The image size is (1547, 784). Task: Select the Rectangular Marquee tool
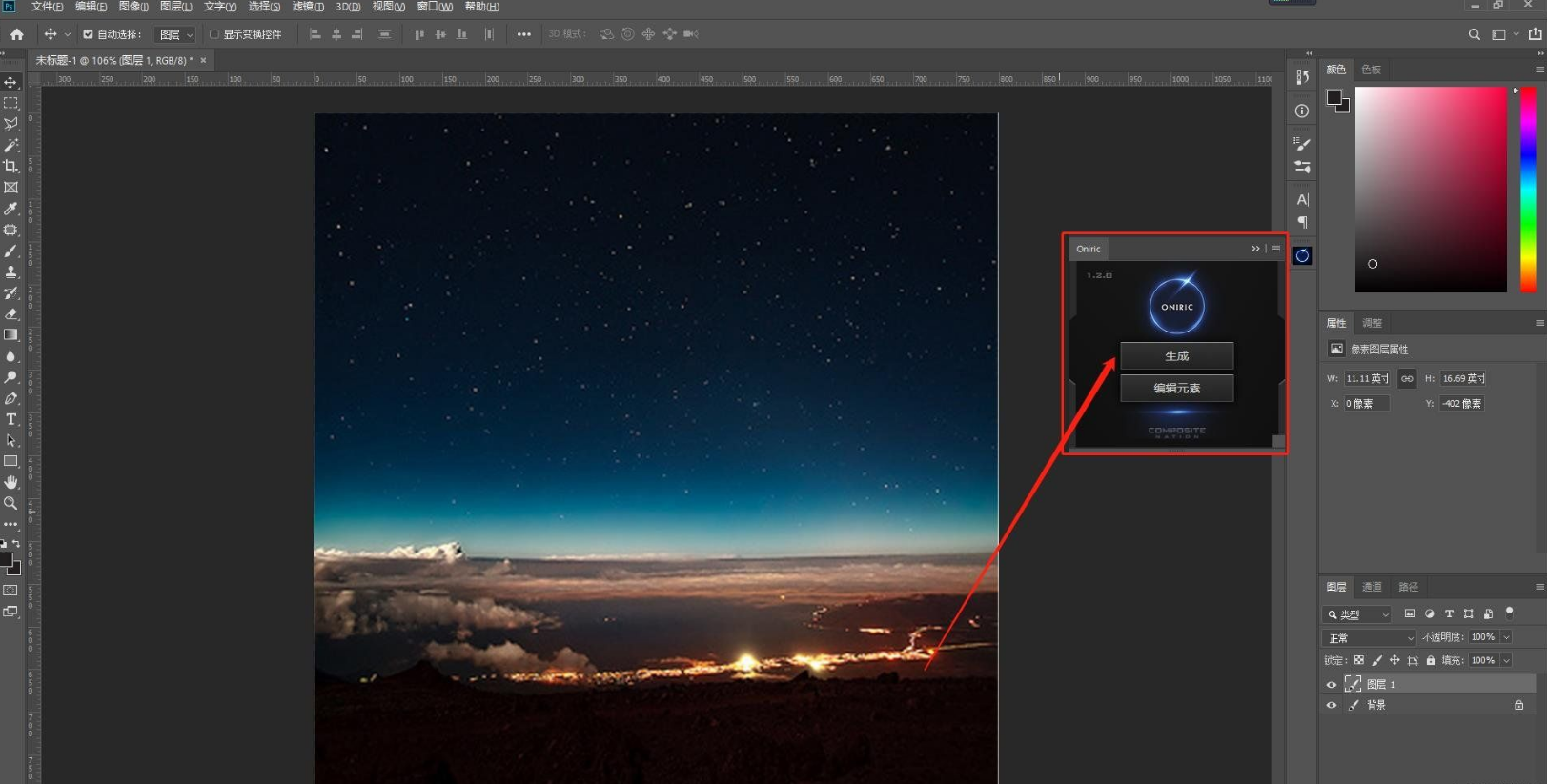(x=10, y=103)
